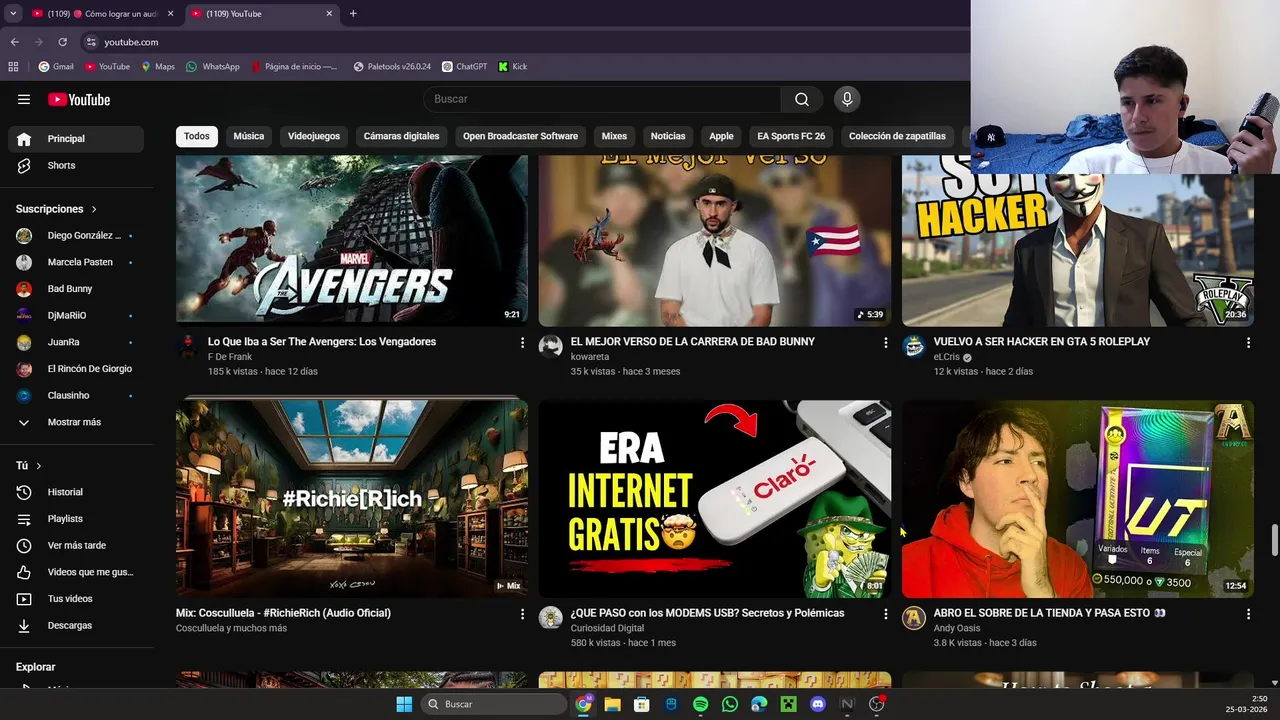This screenshot has height=720, width=1280.
Task: Open three-dot menu for Avengers video
Action: coord(522,342)
